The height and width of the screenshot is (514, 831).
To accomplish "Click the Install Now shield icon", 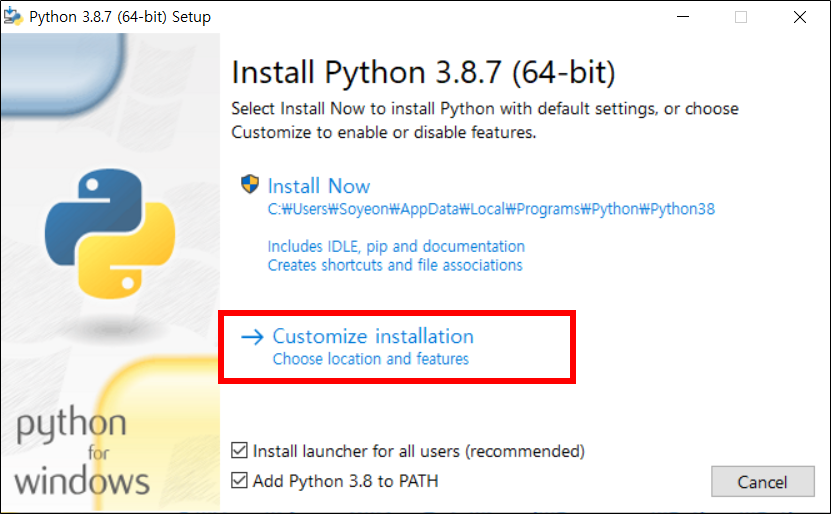I will 250,184.
